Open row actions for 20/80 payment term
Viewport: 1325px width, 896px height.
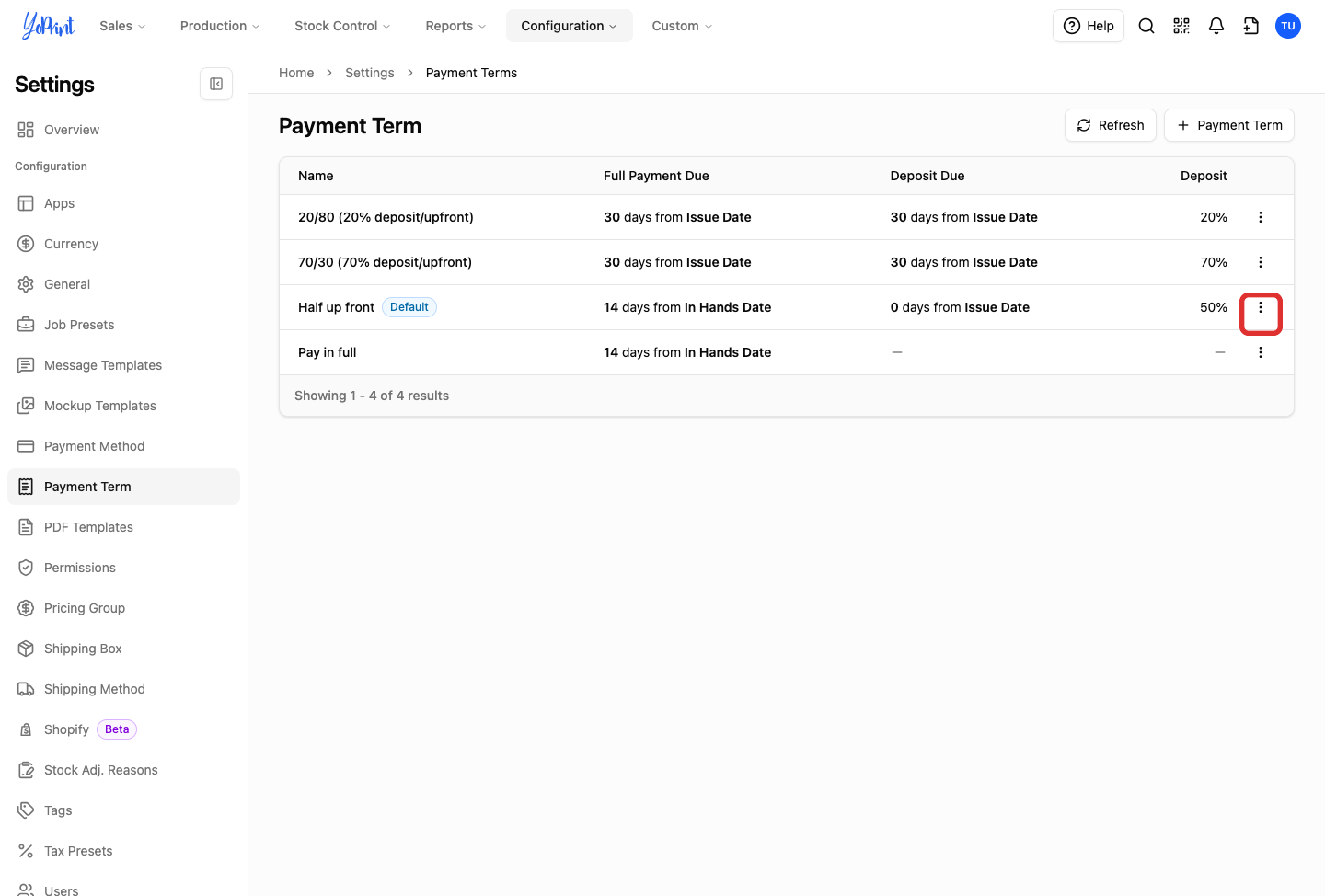1261,217
